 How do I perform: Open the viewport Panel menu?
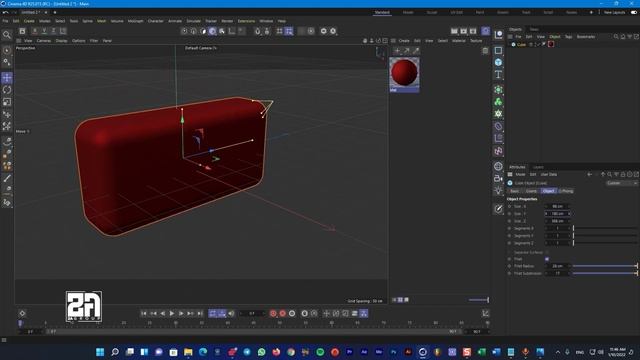[x=107, y=41]
